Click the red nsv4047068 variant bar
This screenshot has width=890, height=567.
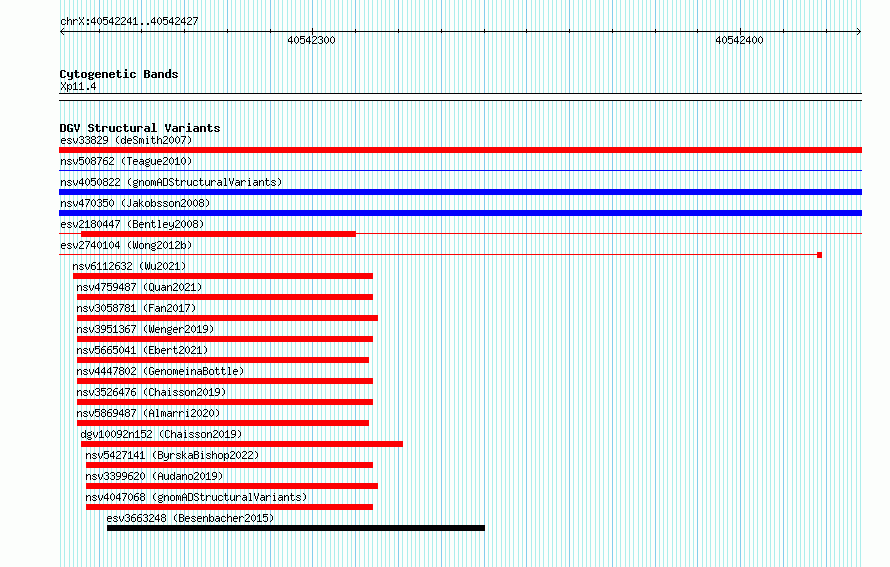pyautogui.click(x=229, y=507)
